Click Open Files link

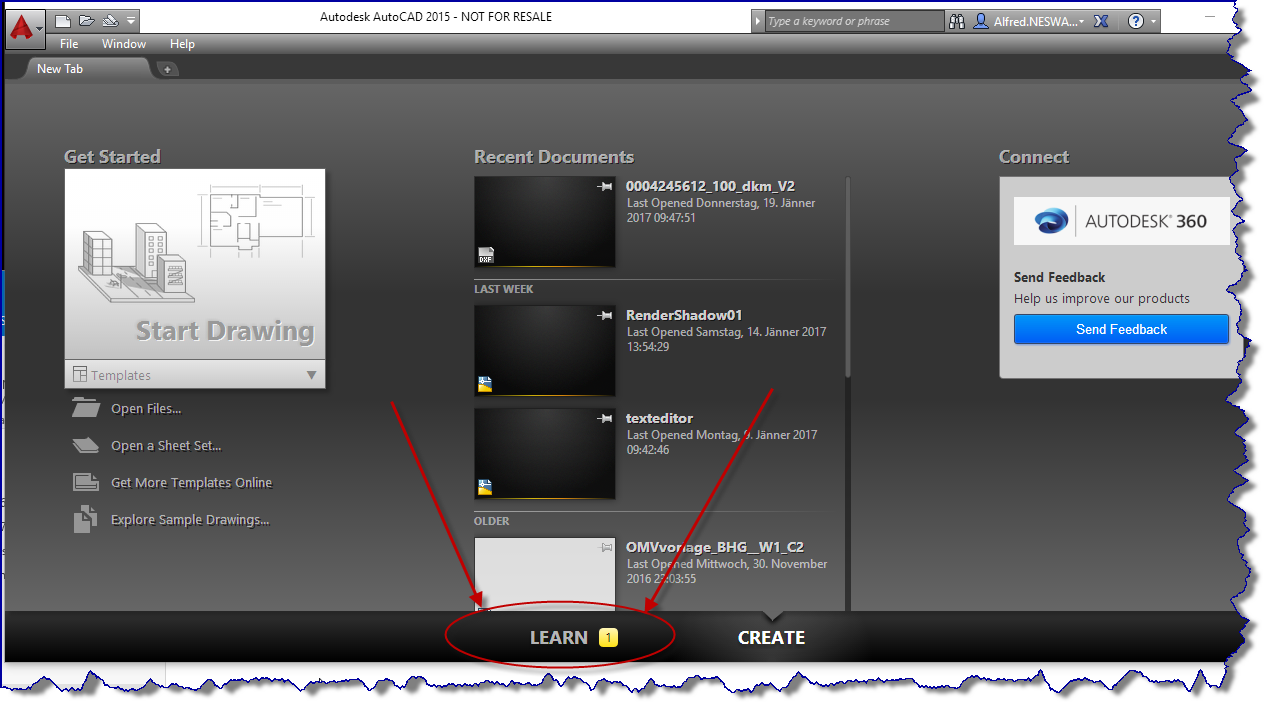pyautogui.click(x=146, y=409)
